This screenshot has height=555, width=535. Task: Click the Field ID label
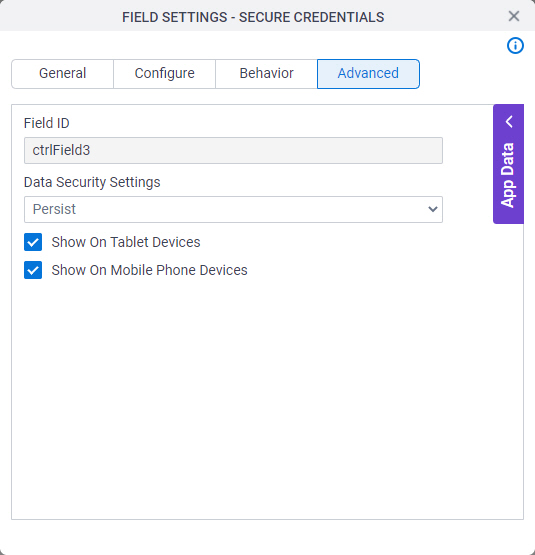pos(46,123)
